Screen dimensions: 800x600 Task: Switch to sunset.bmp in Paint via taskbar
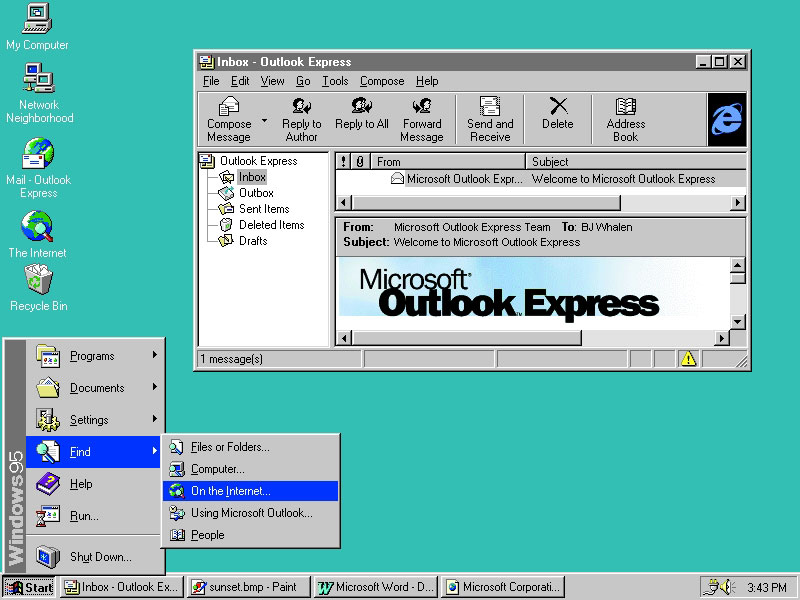pyautogui.click(x=248, y=587)
